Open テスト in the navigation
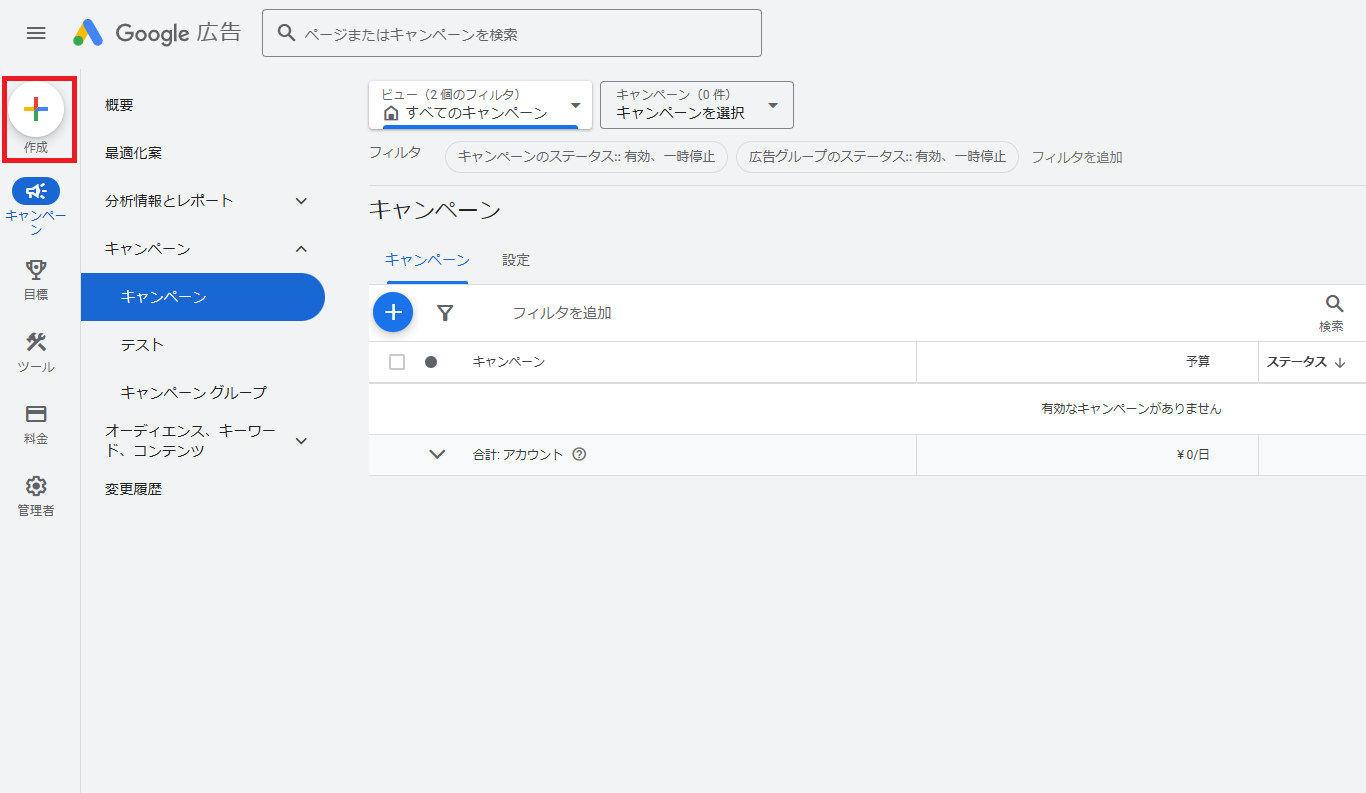This screenshot has height=793, width=1366. (x=142, y=345)
